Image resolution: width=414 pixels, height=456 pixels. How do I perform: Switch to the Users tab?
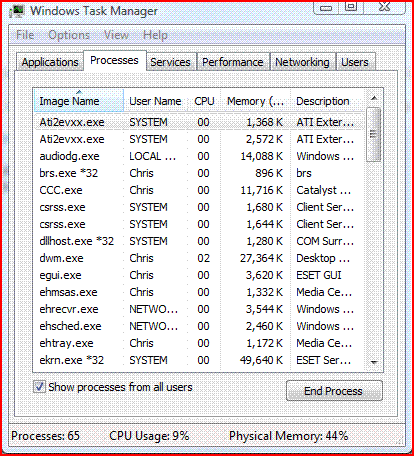[x=355, y=62]
